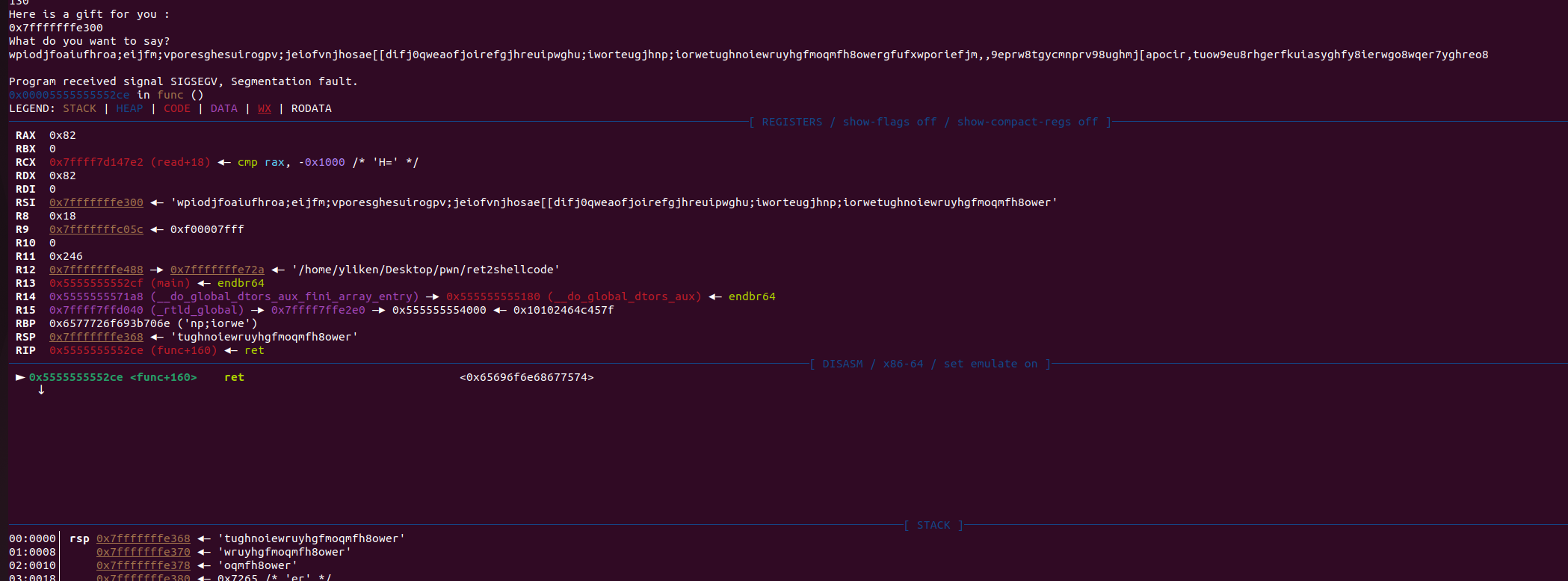Viewport: 1568px width, 581px height.
Task: Click the 'show-compact-regs off' header option
Action: coord(1028,122)
